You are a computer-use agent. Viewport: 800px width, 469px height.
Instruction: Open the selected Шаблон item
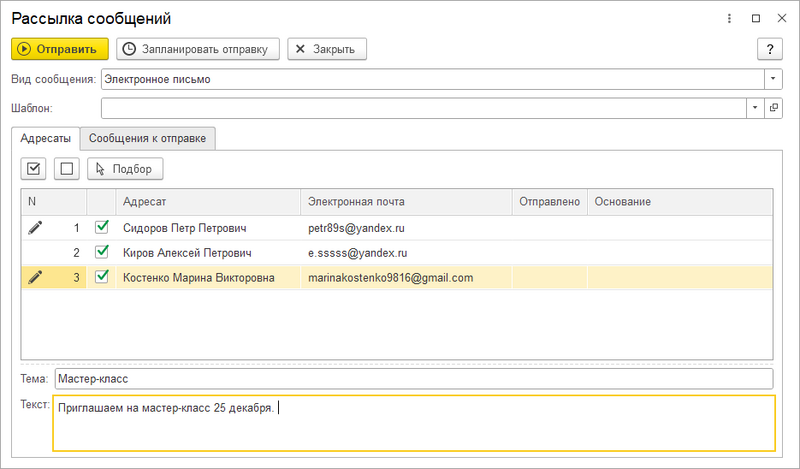click(x=773, y=108)
